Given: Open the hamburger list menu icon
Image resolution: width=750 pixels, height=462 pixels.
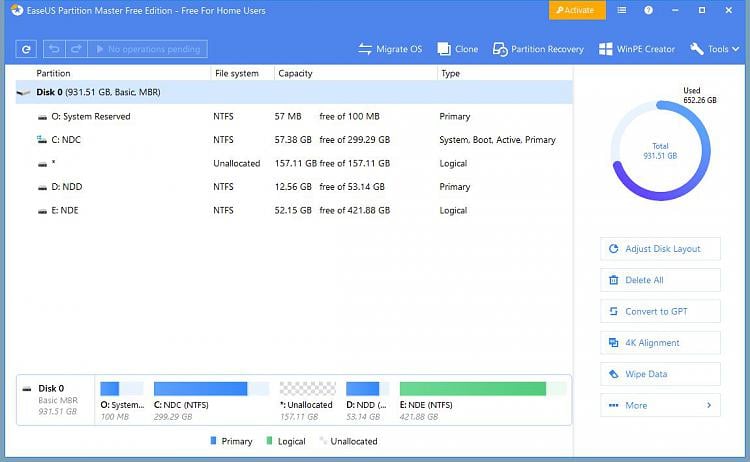Looking at the screenshot, I should pyautogui.click(x=622, y=10).
